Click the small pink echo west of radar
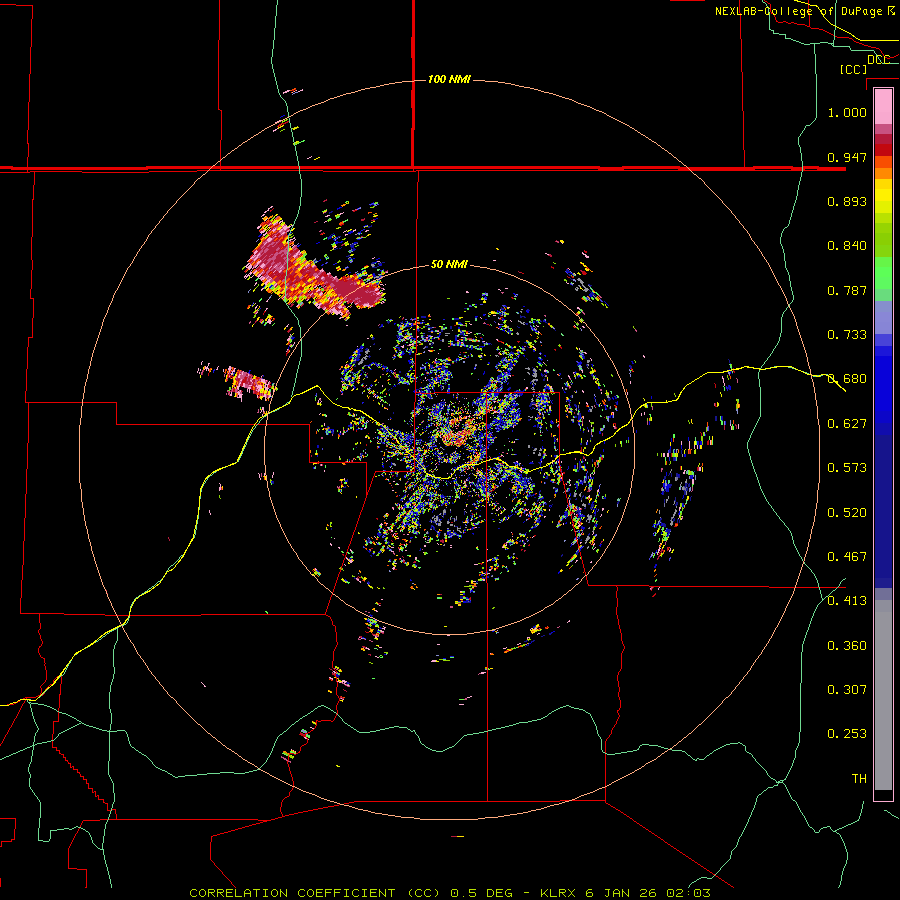Screen dimensions: 900x900 coord(251,382)
